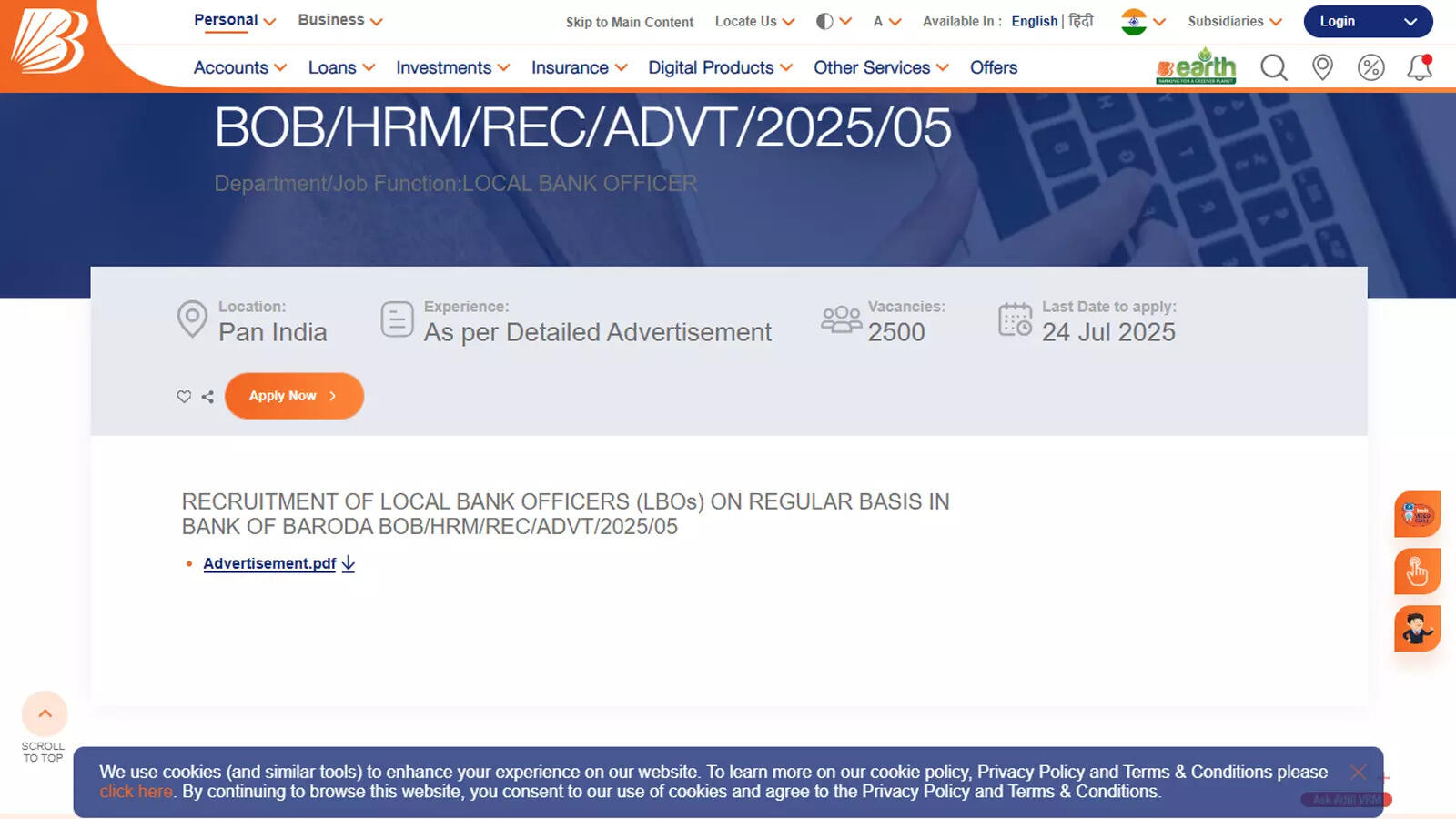Open the font size A dropdown
The height and width of the screenshot is (819, 1456).
click(886, 21)
